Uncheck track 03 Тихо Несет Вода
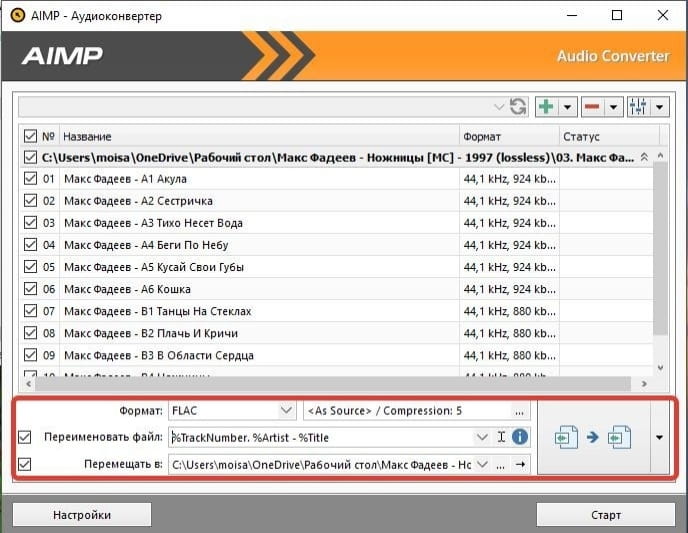688x533 pixels. coord(30,222)
